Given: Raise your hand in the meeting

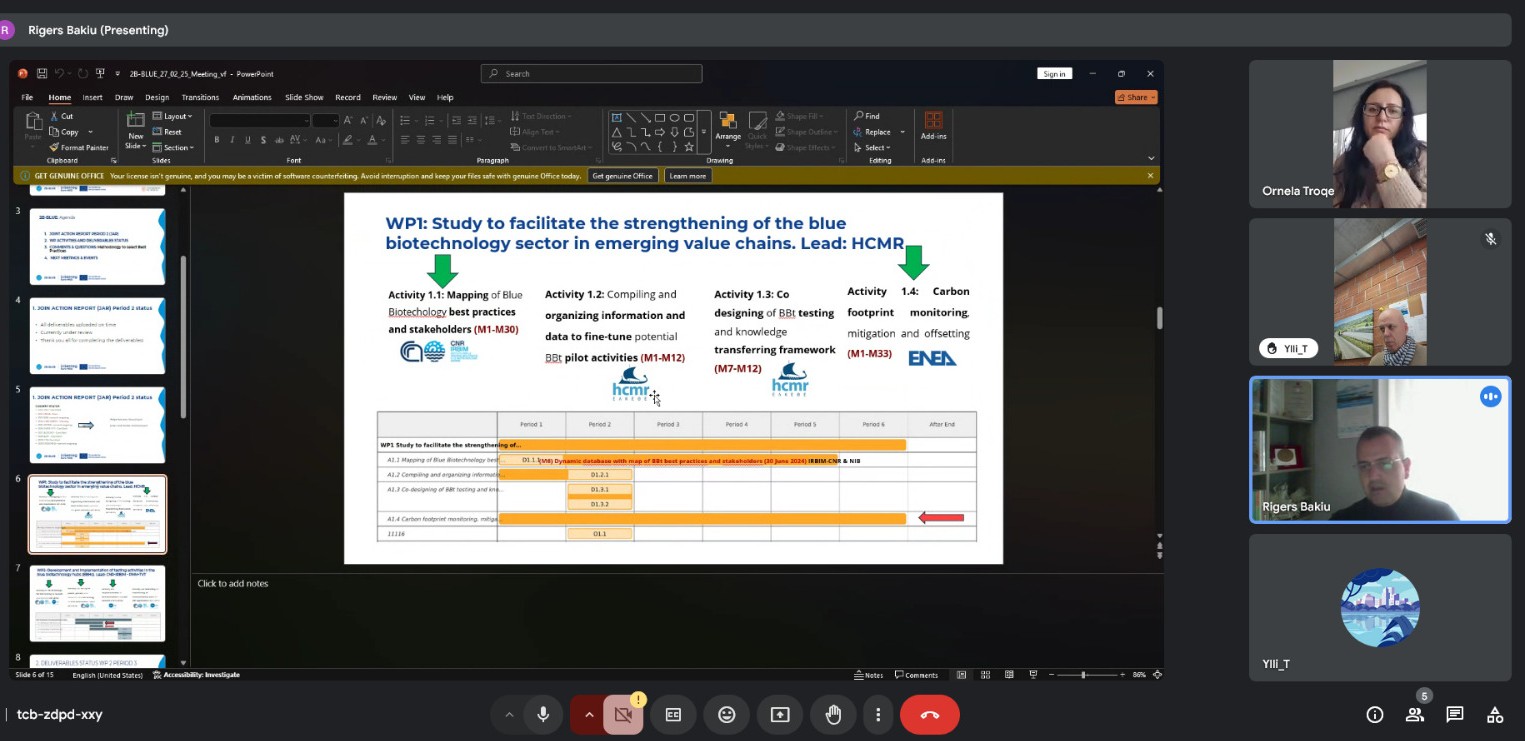Looking at the screenshot, I should point(833,714).
